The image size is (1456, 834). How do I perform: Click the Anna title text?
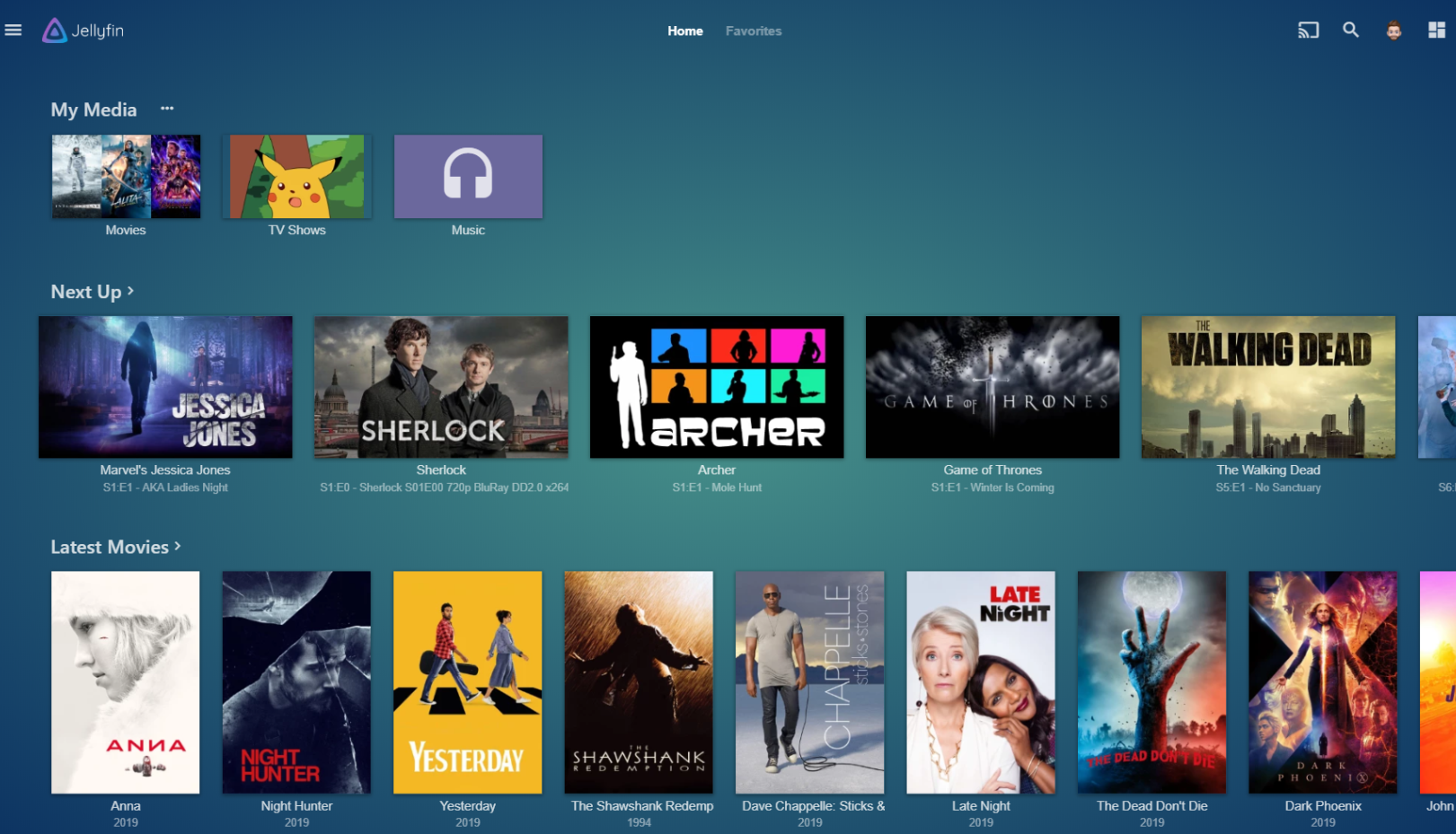click(x=126, y=806)
